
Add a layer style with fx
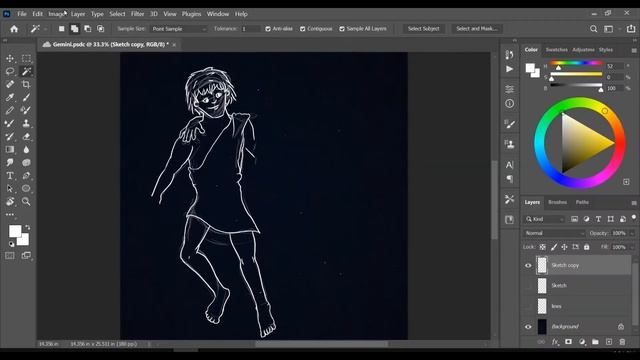(555, 342)
